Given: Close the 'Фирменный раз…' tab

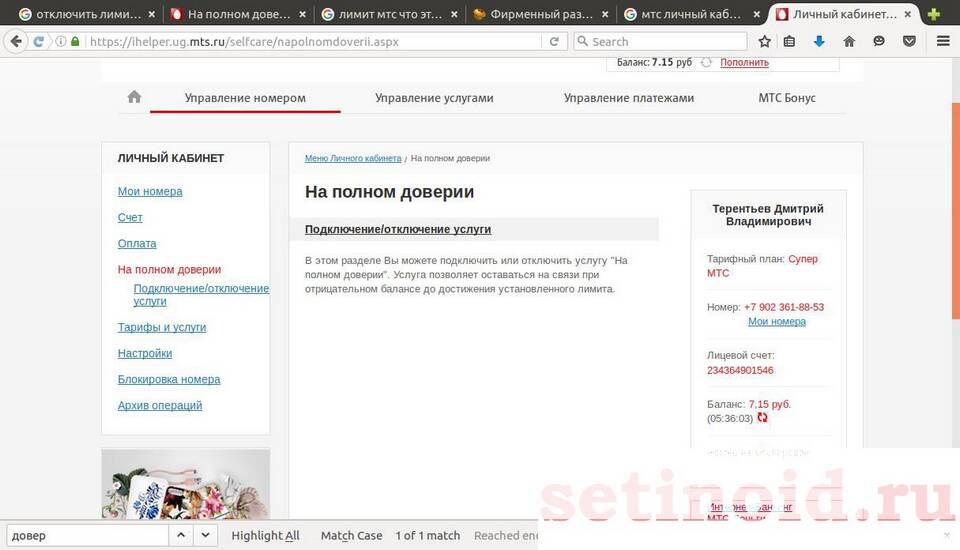Looking at the screenshot, I should pos(605,14).
